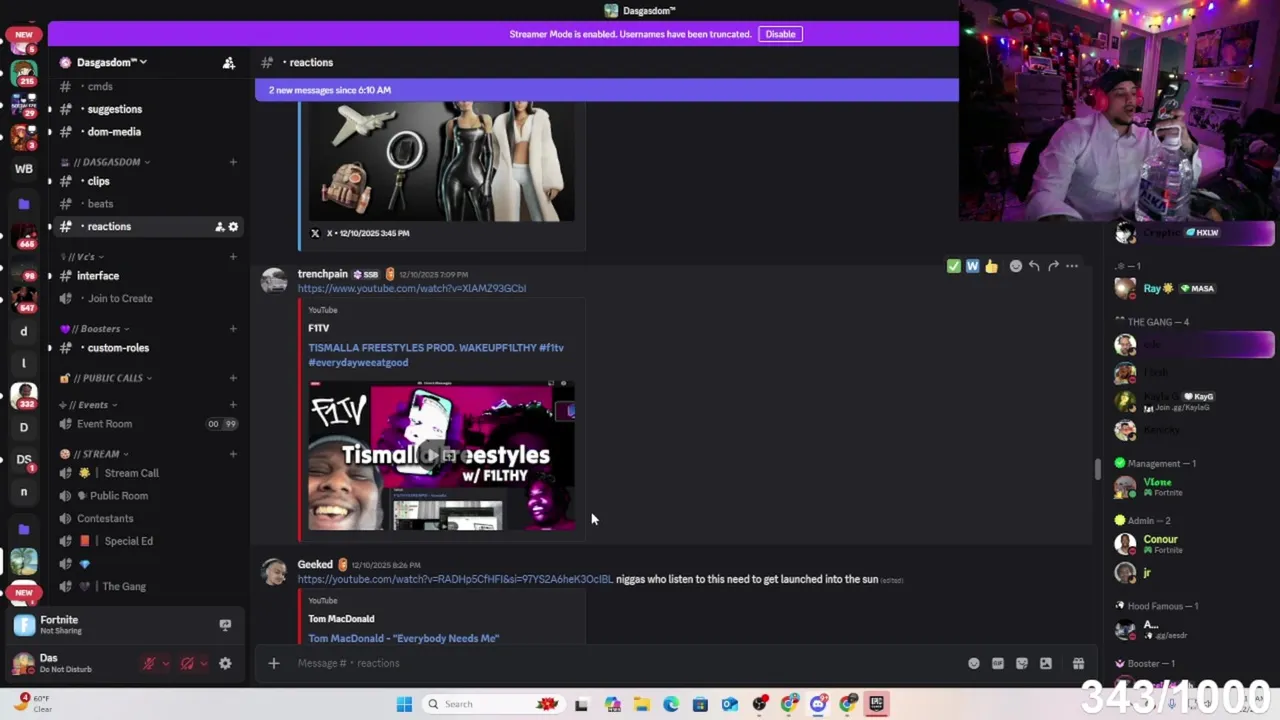1280x720 pixels.
Task: Add W letter reaction to trenchpain message
Action: 972,266
